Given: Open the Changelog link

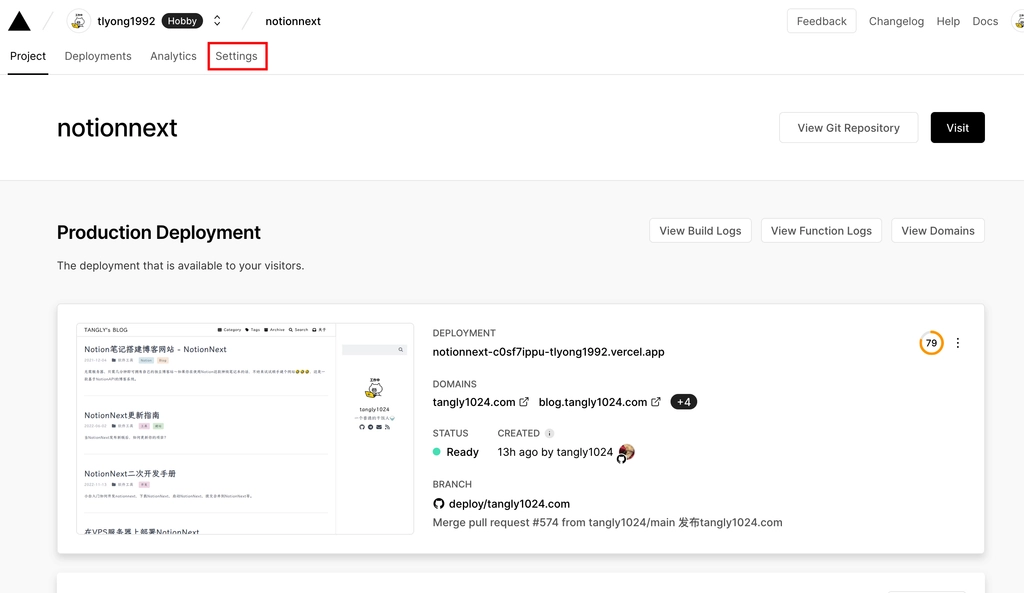Looking at the screenshot, I should 896,21.
